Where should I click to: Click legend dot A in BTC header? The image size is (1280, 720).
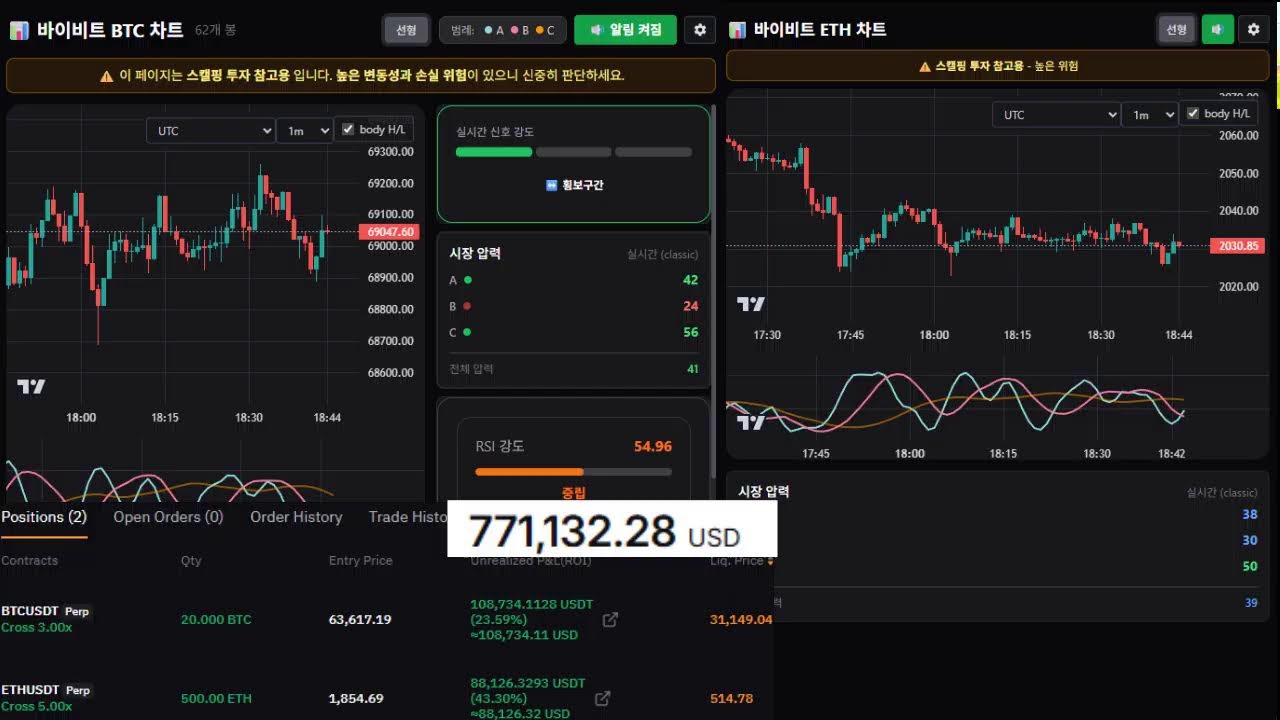point(488,30)
